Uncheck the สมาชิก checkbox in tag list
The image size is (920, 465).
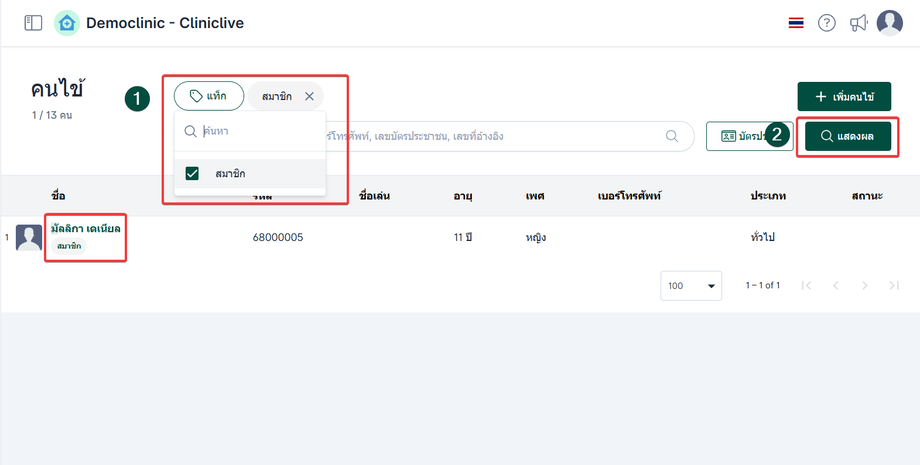pyautogui.click(x=193, y=173)
